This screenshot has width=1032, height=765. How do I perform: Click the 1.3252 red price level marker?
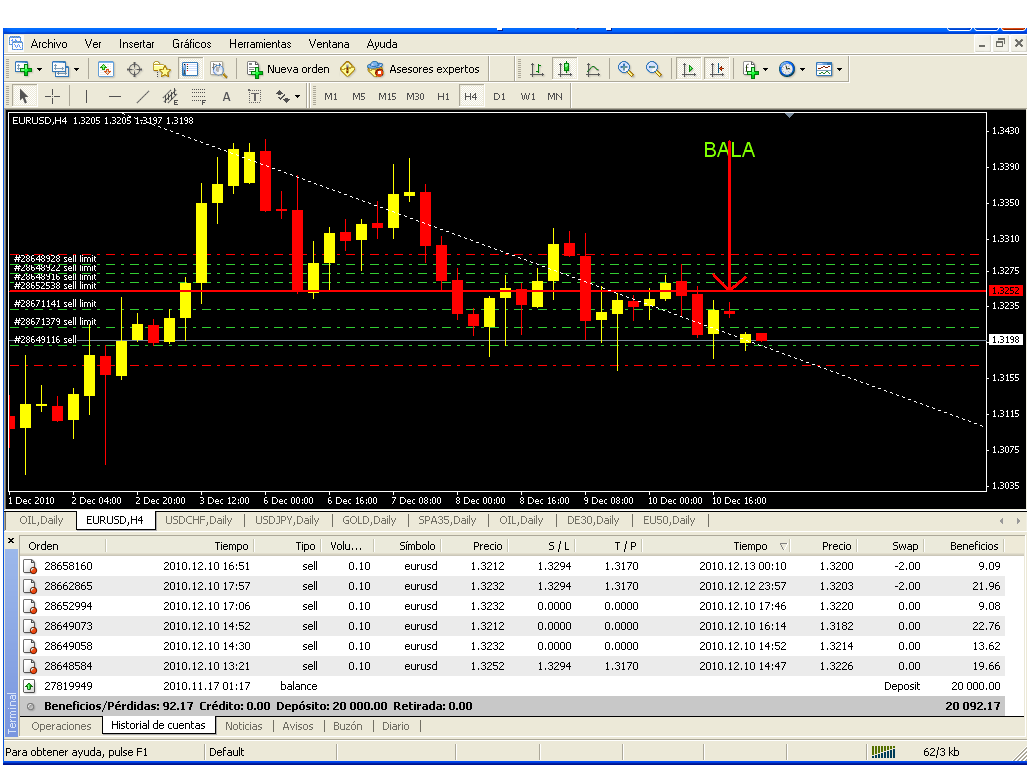(1005, 291)
